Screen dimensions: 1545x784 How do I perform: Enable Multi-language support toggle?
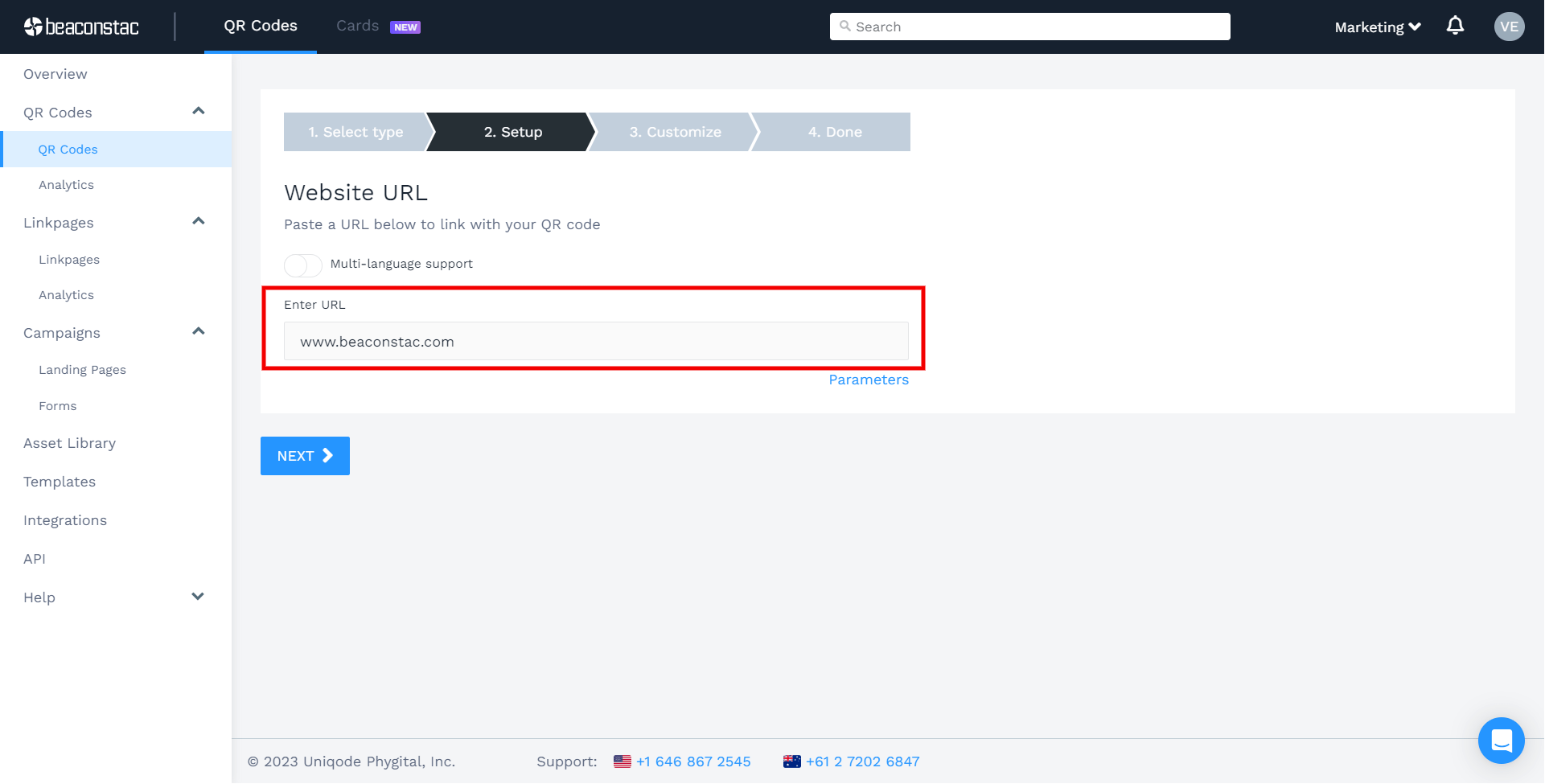point(303,265)
